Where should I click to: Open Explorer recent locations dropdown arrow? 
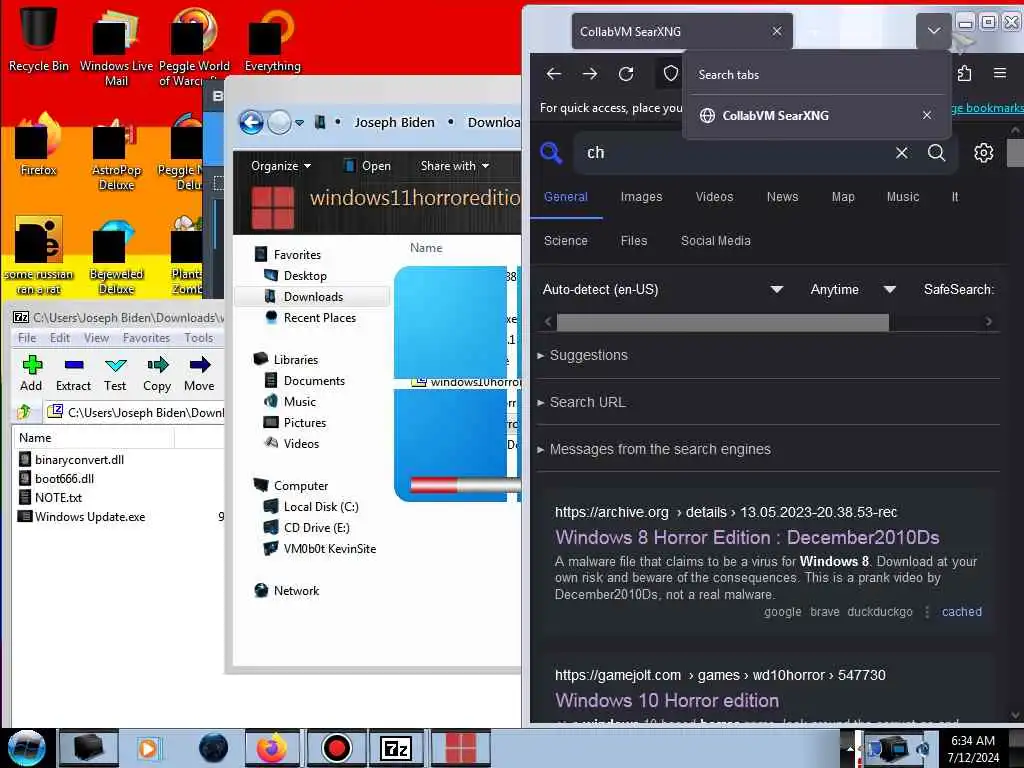299,123
